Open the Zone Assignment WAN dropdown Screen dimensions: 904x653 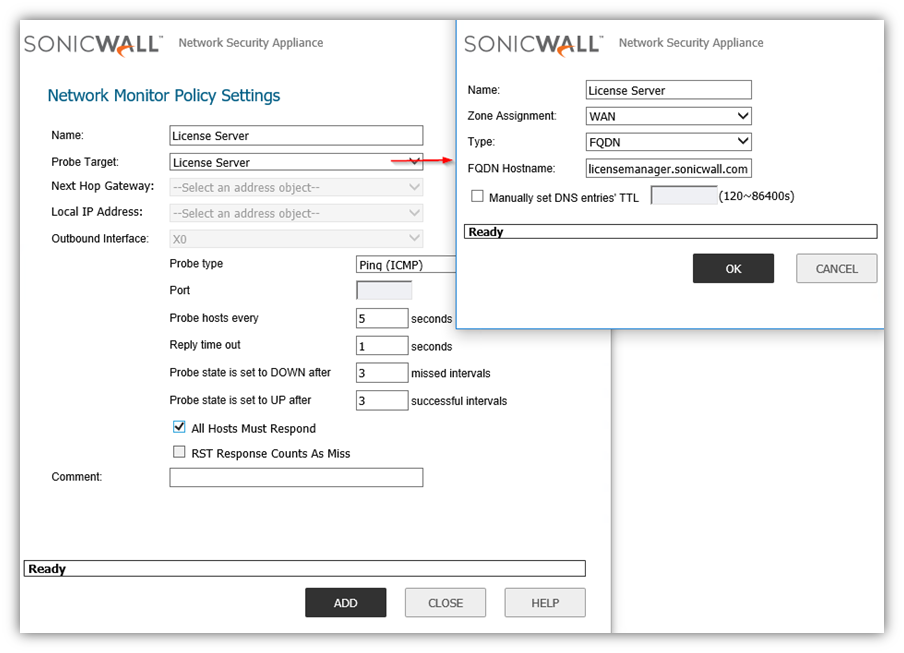click(669, 116)
